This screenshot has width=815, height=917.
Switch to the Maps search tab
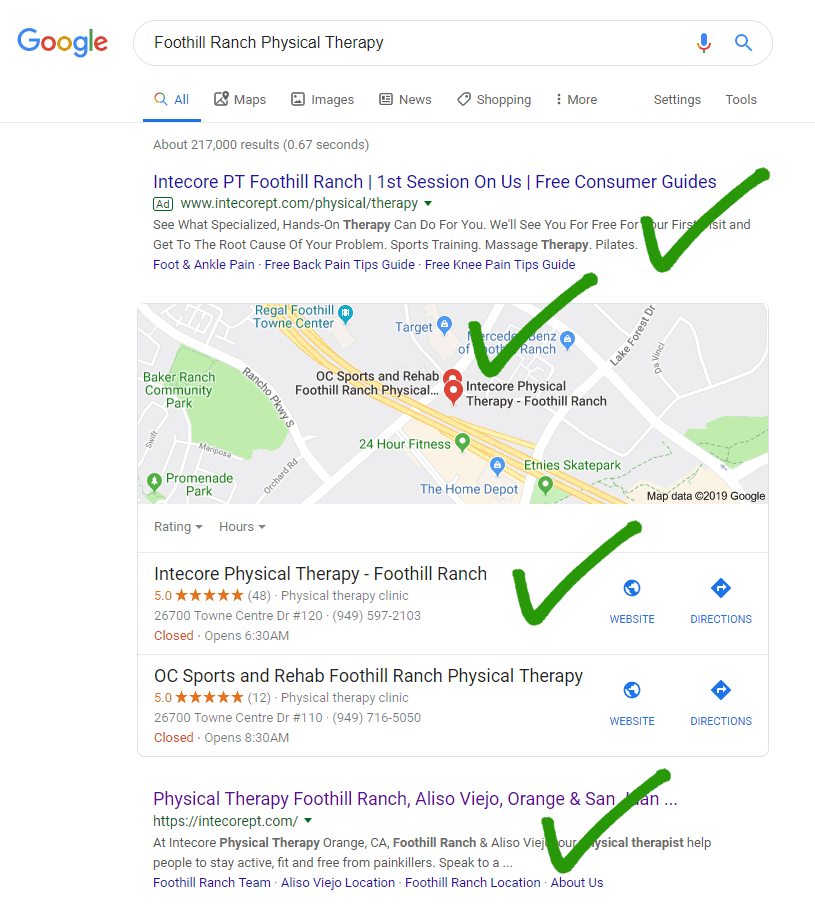click(x=240, y=99)
